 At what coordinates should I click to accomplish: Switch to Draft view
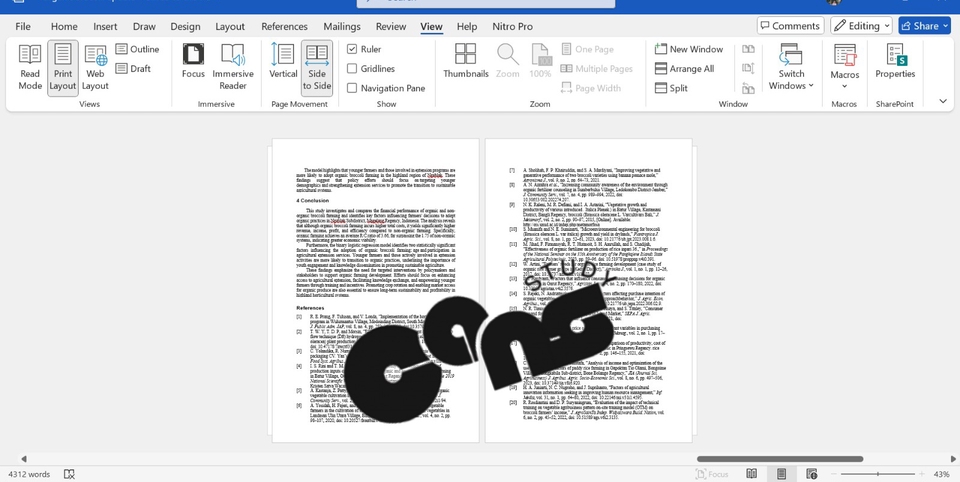coord(133,69)
